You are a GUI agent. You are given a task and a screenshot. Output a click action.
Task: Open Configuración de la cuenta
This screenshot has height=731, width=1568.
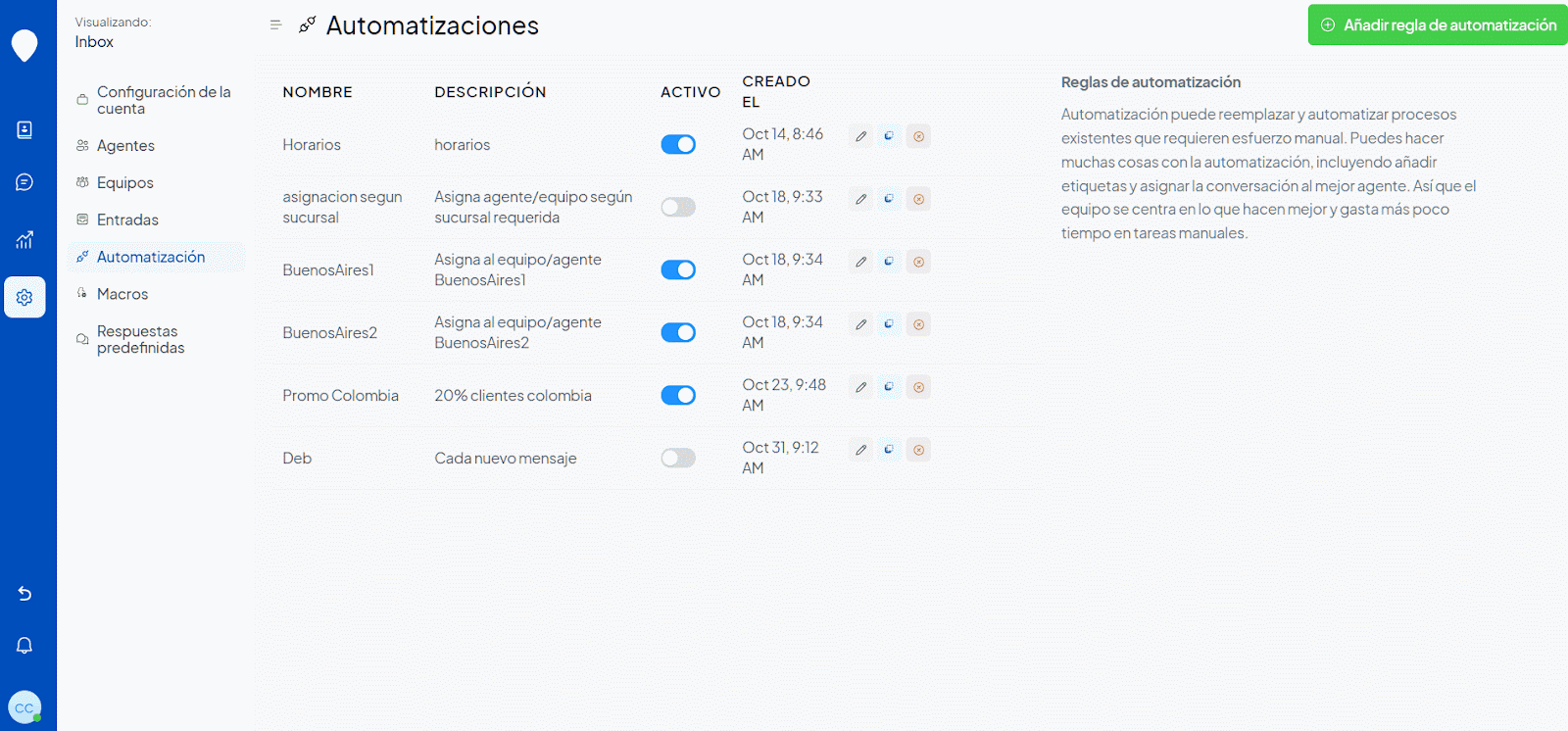pyautogui.click(x=156, y=100)
